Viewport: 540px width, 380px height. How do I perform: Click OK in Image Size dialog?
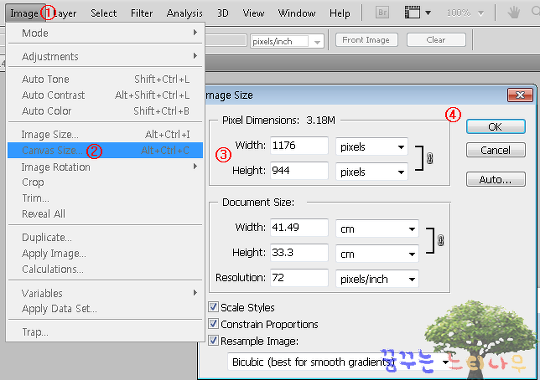tap(496, 126)
